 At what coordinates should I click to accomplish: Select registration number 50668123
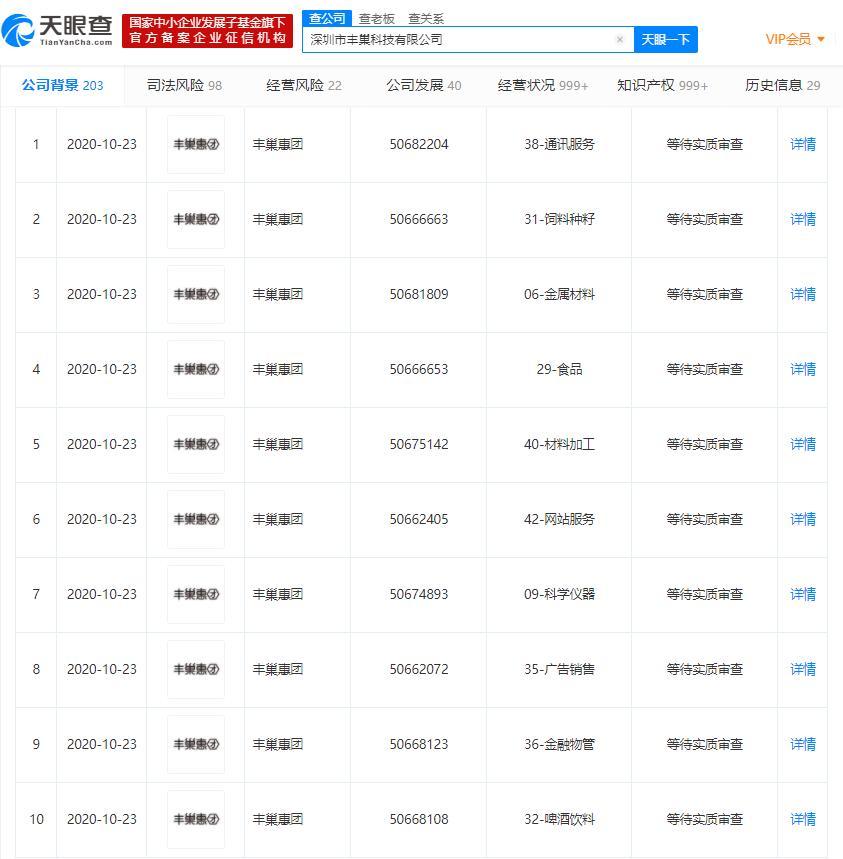pyautogui.click(x=419, y=745)
